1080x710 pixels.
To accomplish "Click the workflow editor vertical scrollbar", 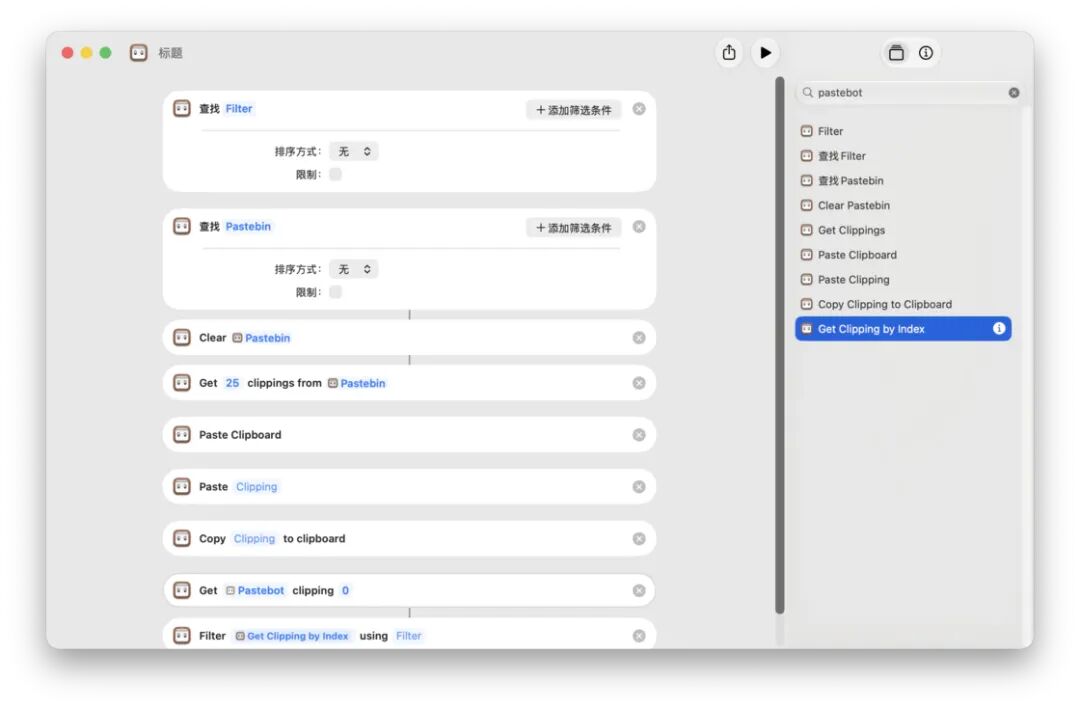I will [780, 344].
